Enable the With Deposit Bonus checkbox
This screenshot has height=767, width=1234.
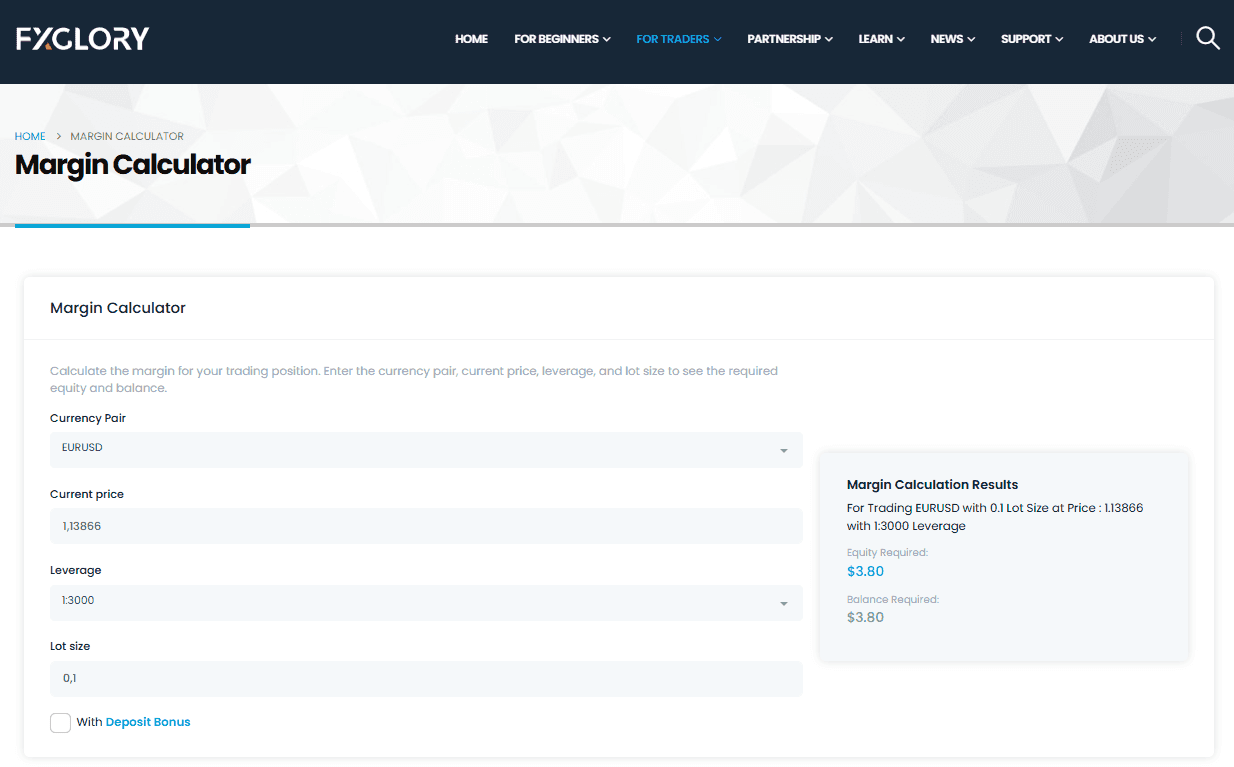(60, 722)
